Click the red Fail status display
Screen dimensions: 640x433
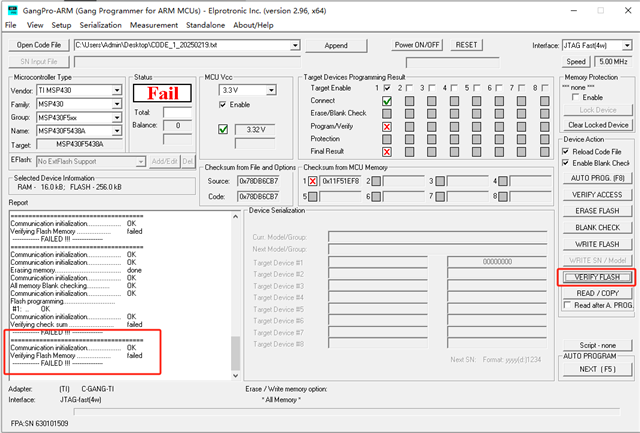tap(162, 93)
